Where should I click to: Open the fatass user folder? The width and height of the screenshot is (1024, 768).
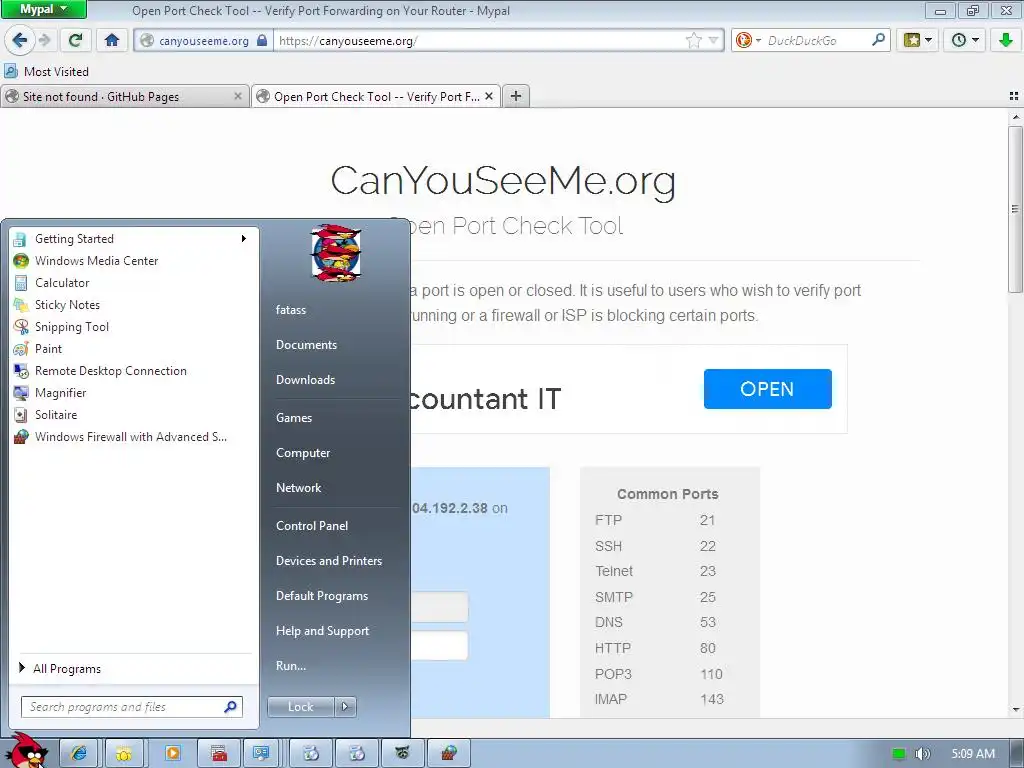coord(291,310)
